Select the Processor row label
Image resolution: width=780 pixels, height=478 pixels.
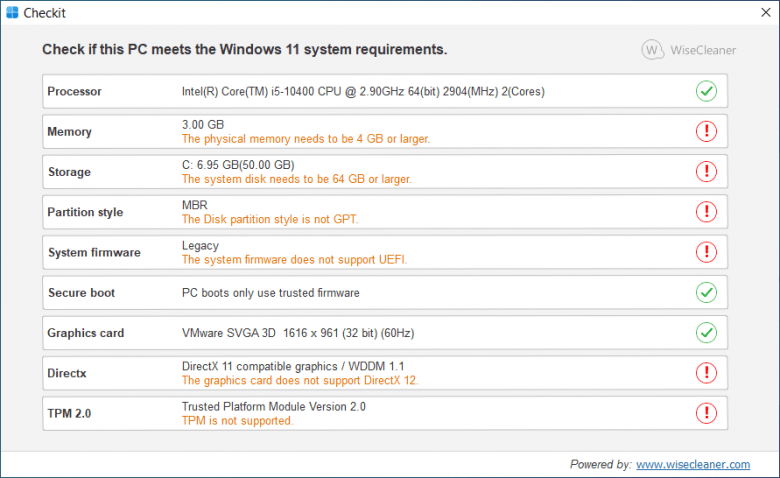pos(74,92)
